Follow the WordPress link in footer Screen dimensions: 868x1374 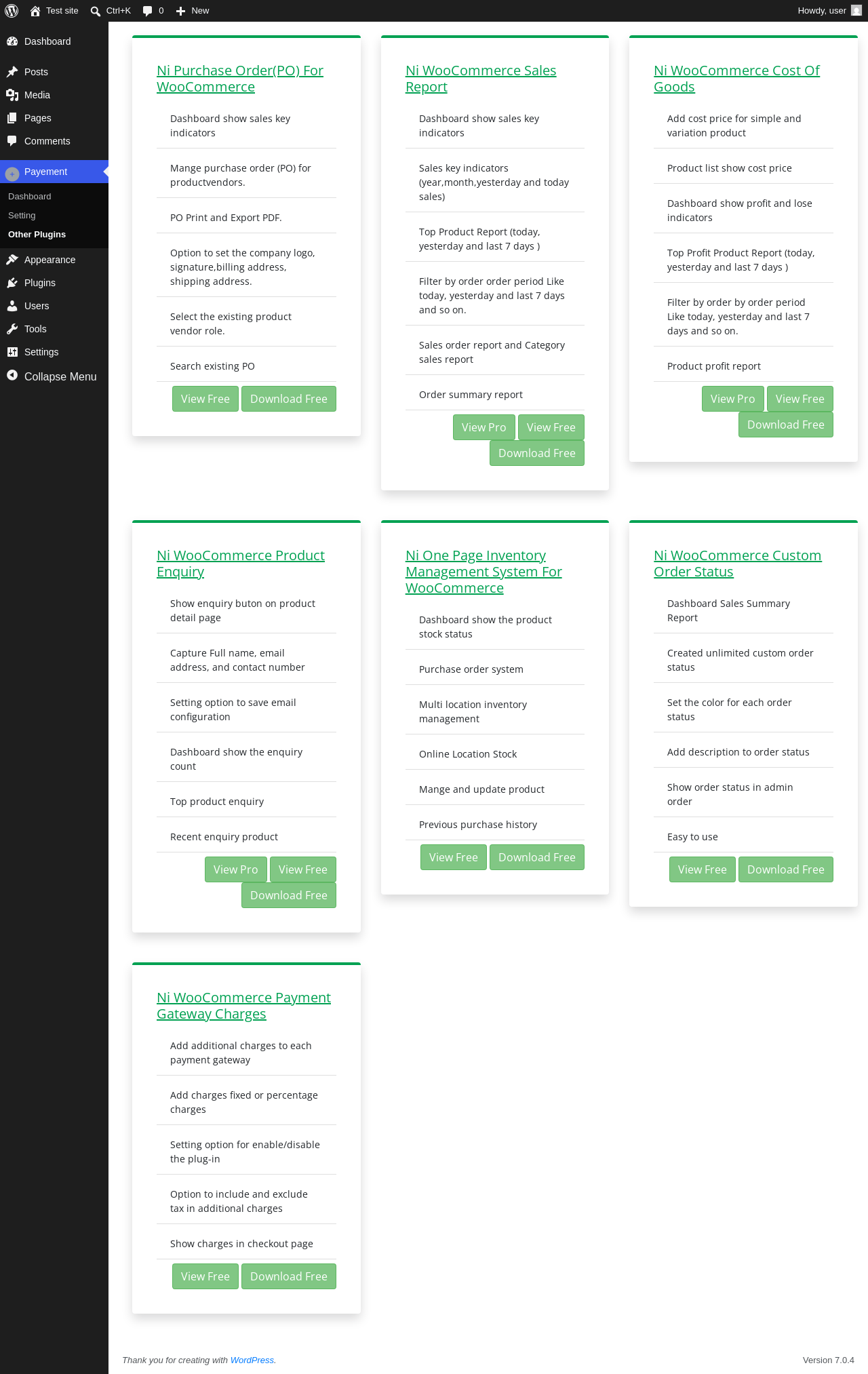click(x=252, y=1360)
